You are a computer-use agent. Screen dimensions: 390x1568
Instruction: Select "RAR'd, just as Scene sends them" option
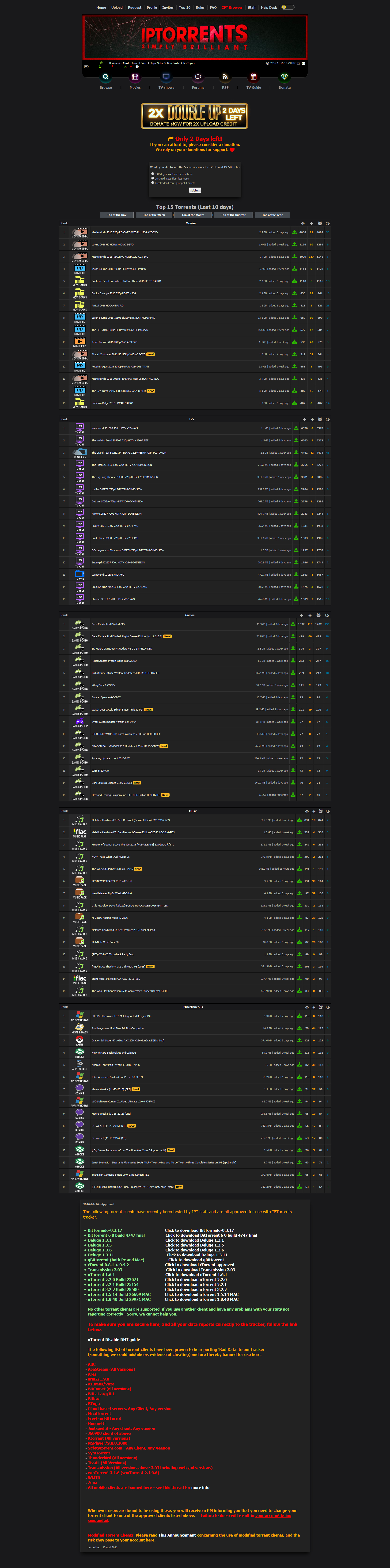pos(153,173)
